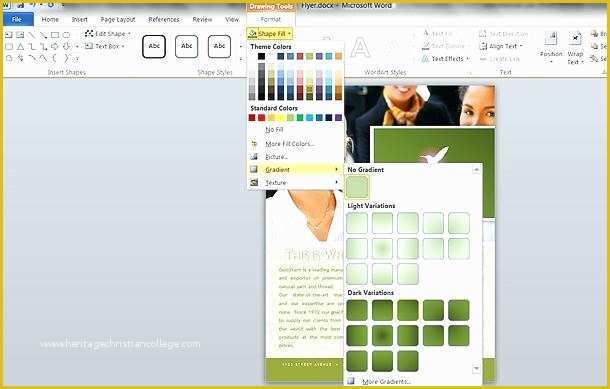Viewport: 610px width, 389px height.
Task: Open Text Effects in WordArt Styles
Action: point(446,59)
